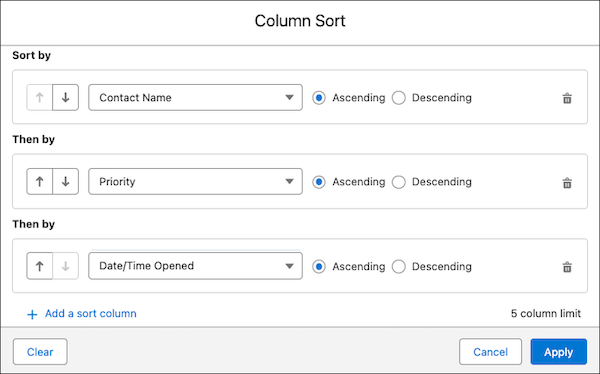
Task: Move Priority sort row up
Action: click(x=39, y=181)
